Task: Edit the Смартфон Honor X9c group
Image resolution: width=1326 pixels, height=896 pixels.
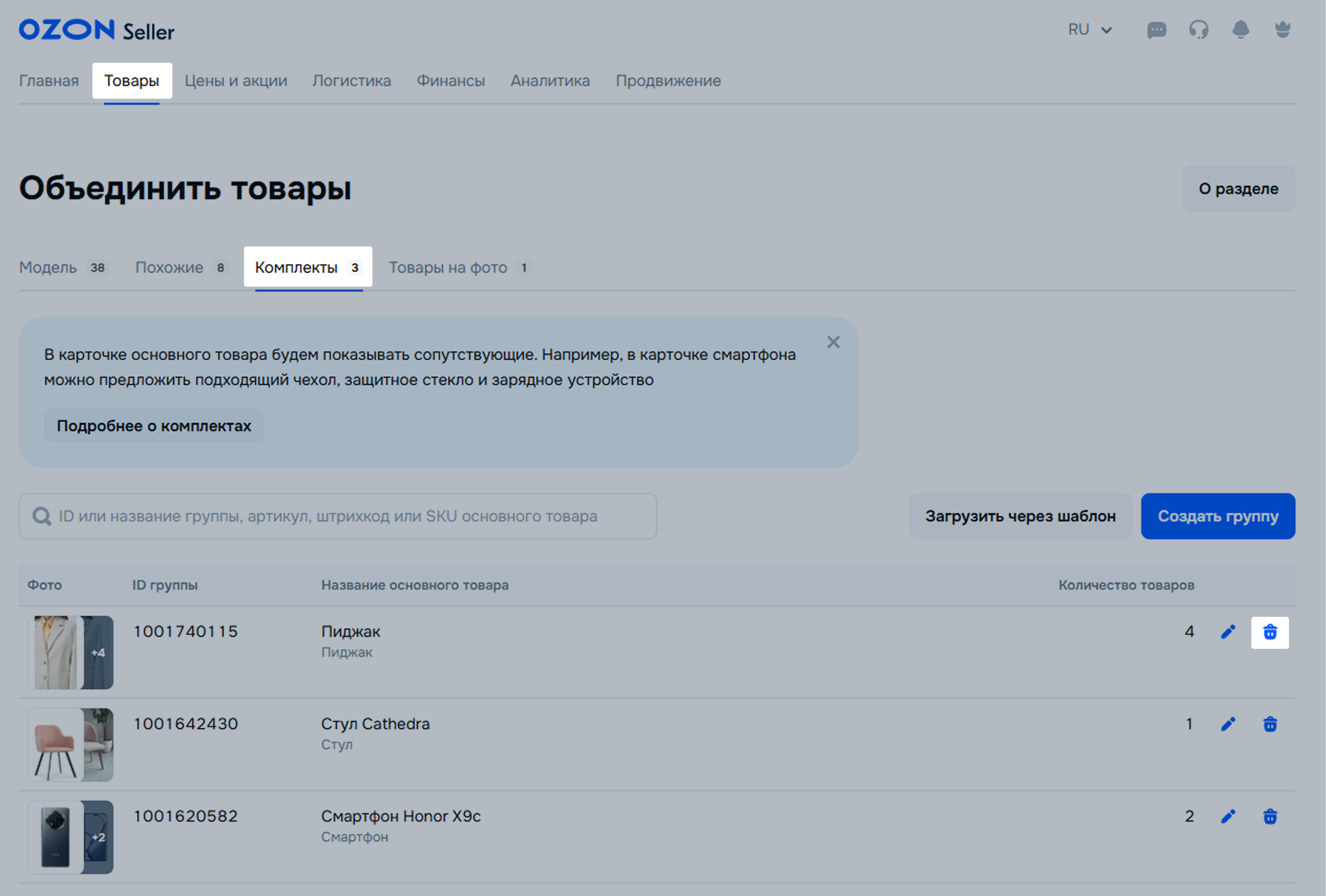Action: point(1228,817)
